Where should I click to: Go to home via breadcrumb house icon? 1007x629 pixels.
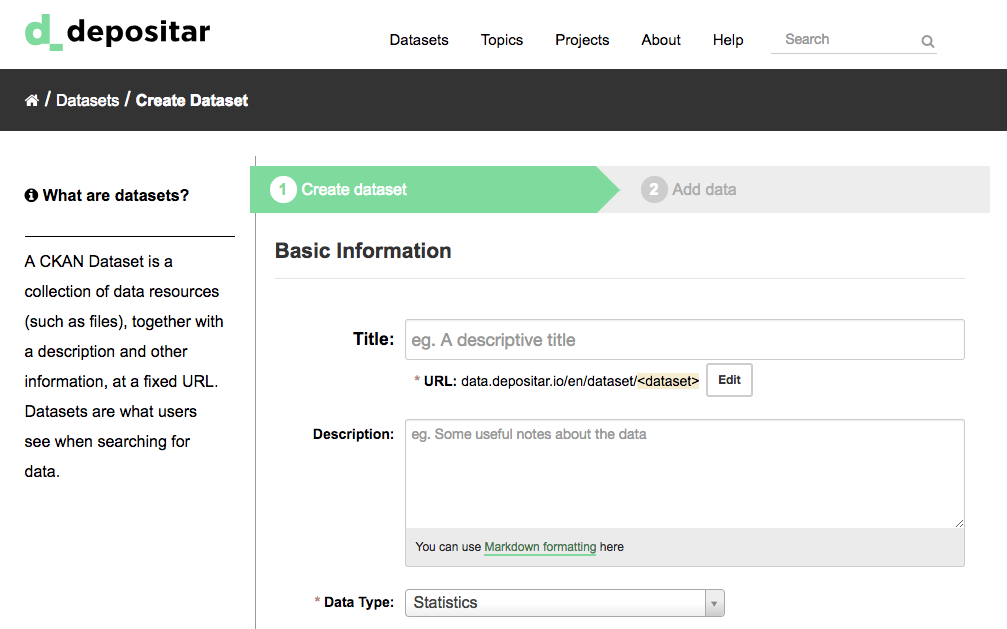pos(31,100)
